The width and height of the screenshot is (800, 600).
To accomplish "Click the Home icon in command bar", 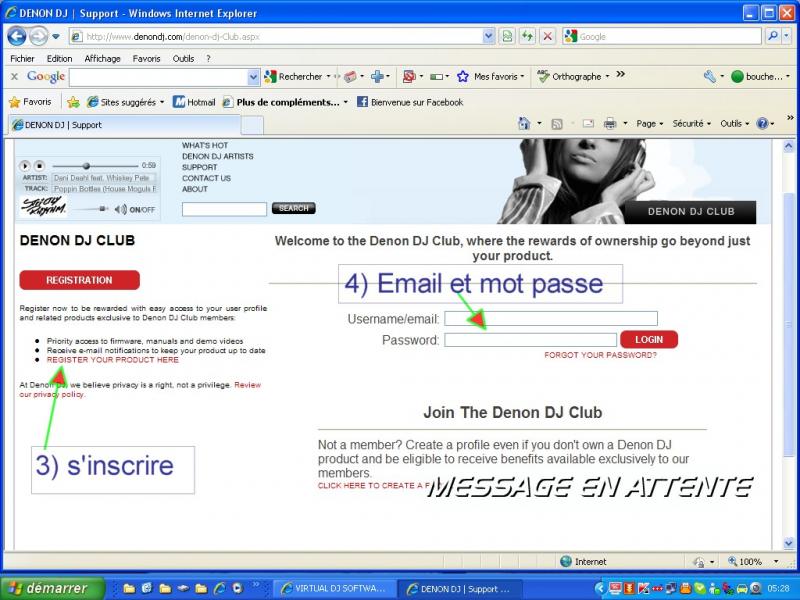I will (524, 123).
